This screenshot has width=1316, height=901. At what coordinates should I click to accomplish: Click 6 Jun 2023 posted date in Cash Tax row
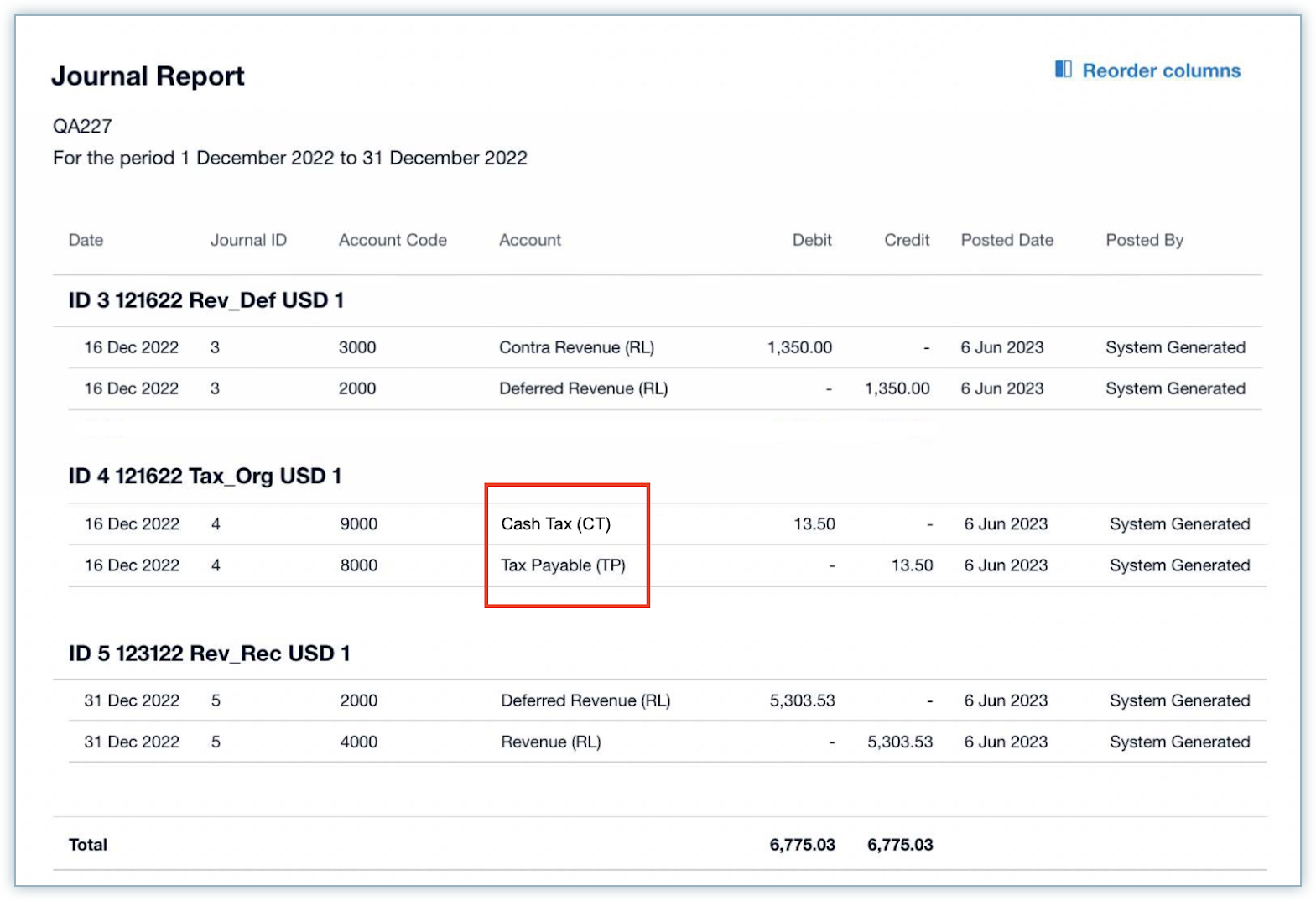click(x=1006, y=524)
